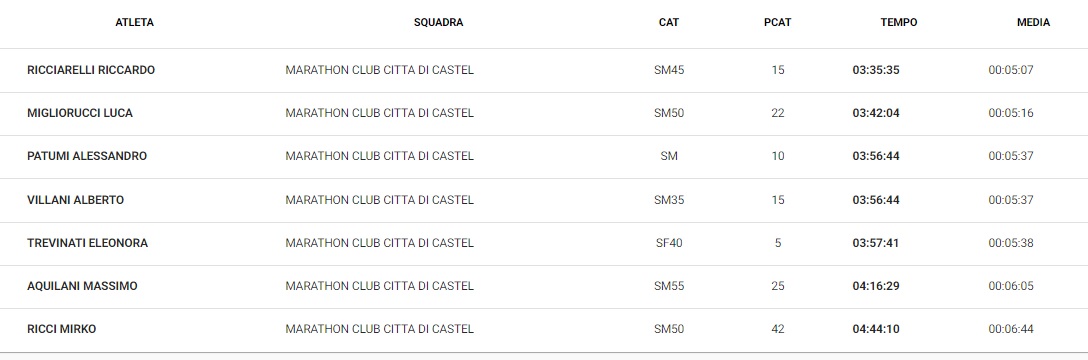Image resolution: width=1088 pixels, height=360 pixels.
Task: Select average pace 00:06:44
Action: 1011,329
